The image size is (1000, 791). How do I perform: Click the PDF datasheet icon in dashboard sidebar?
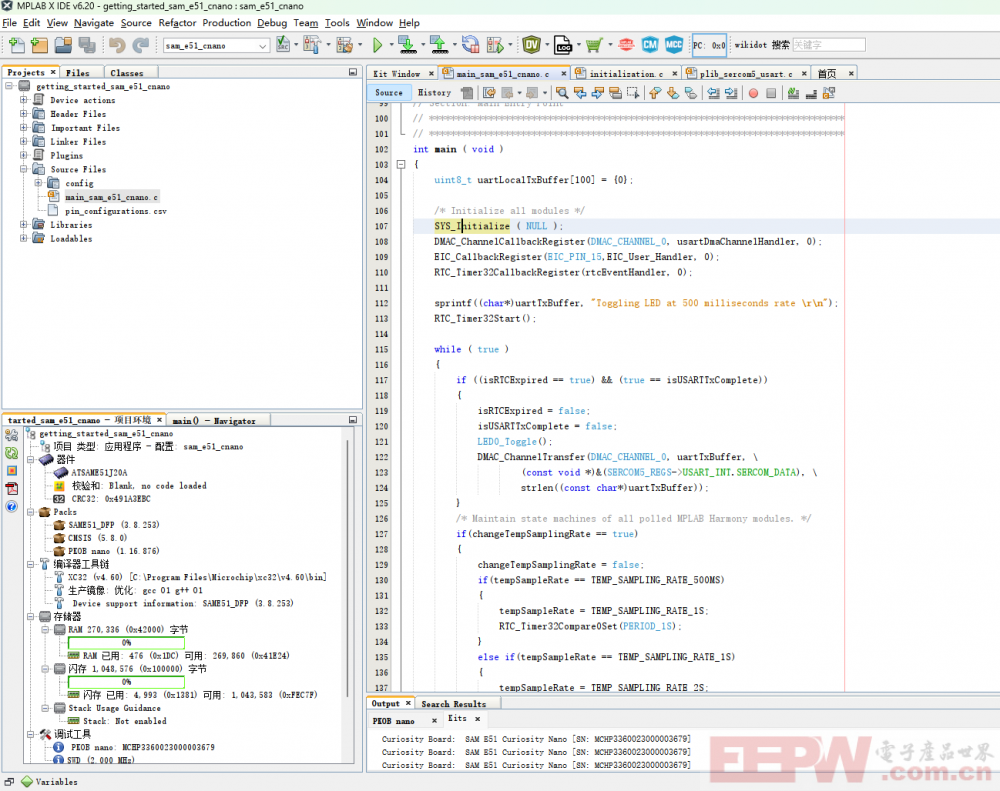[11, 489]
